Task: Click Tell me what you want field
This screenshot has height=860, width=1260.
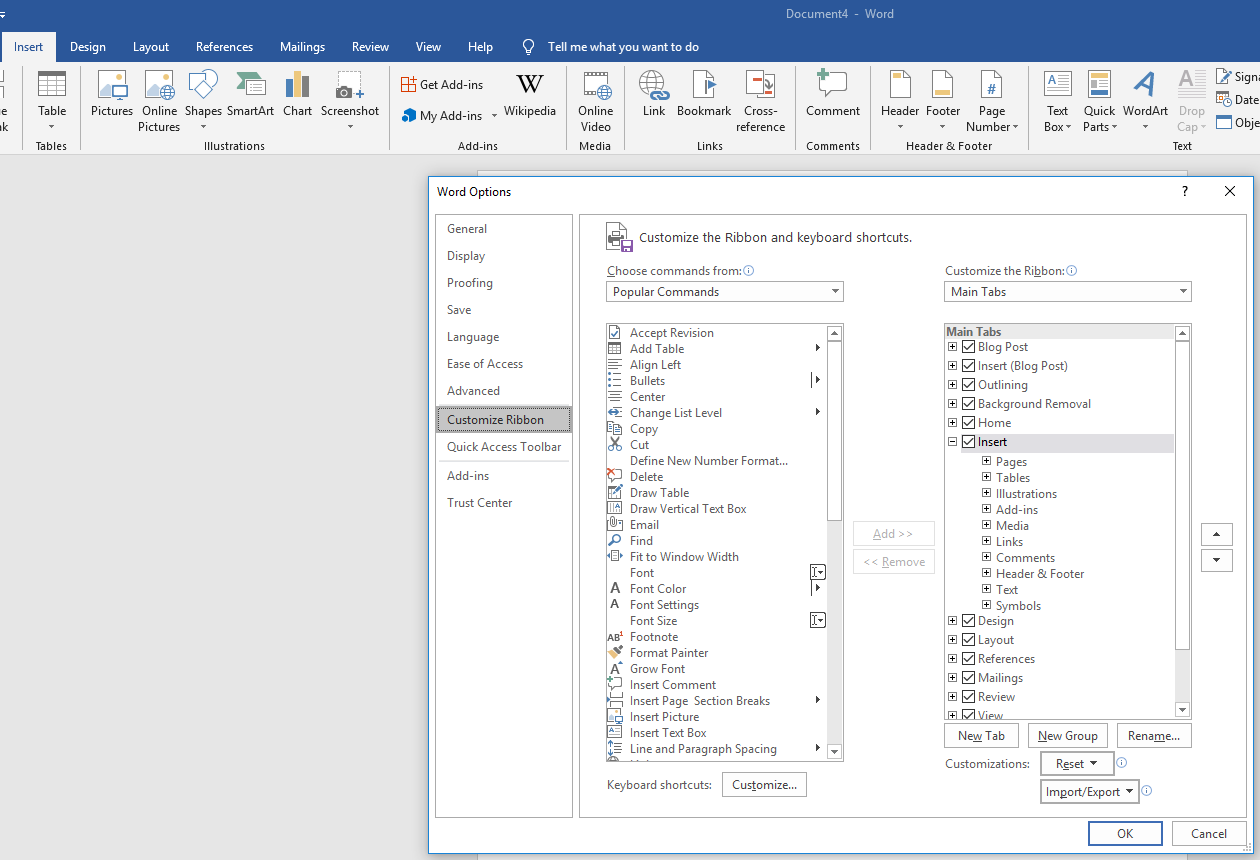Action: coord(623,47)
